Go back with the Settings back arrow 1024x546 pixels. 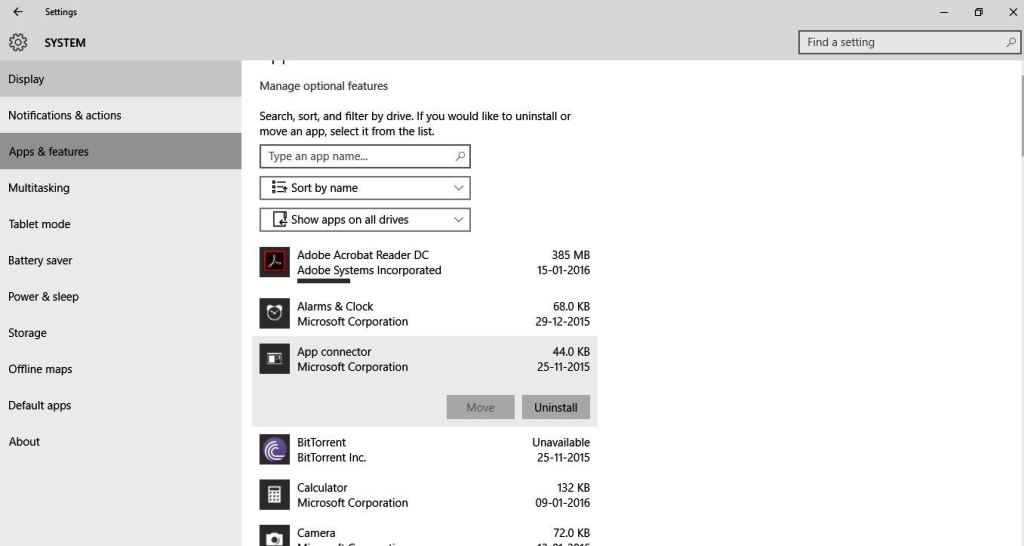[x=18, y=12]
